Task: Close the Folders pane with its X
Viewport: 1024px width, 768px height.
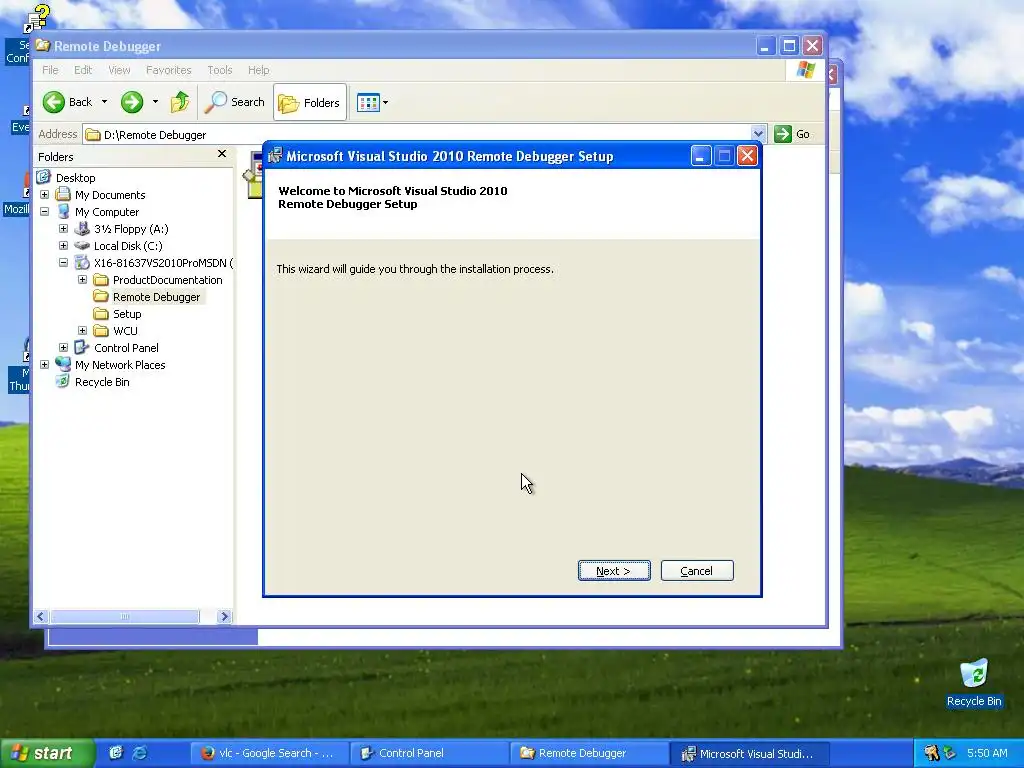Action: (222, 153)
